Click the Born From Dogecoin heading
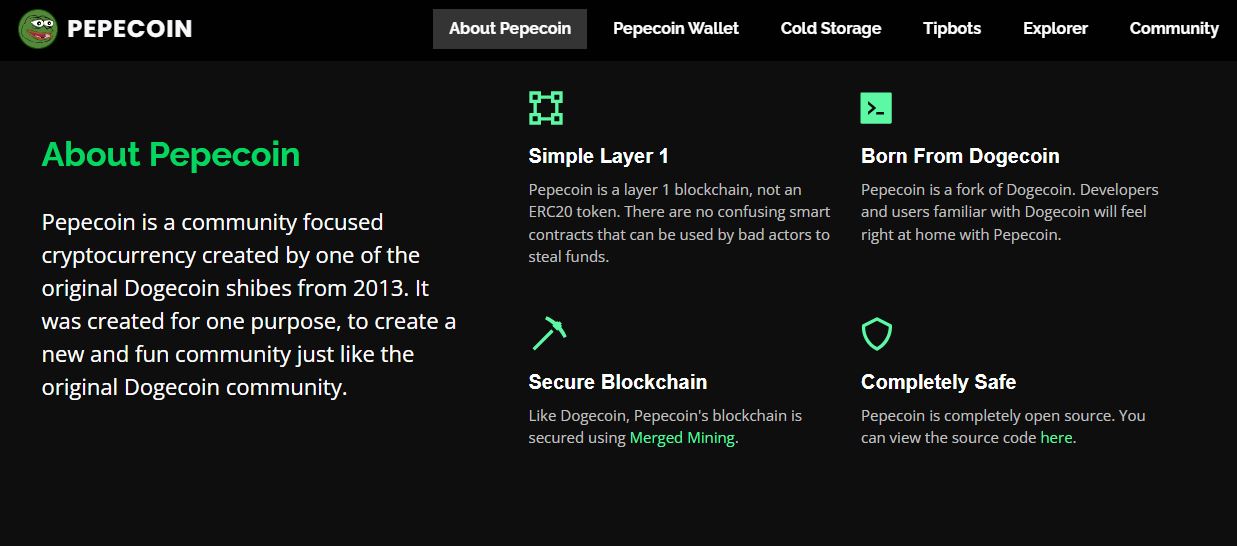This screenshot has height=546, width=1237. tap(959, 156)
